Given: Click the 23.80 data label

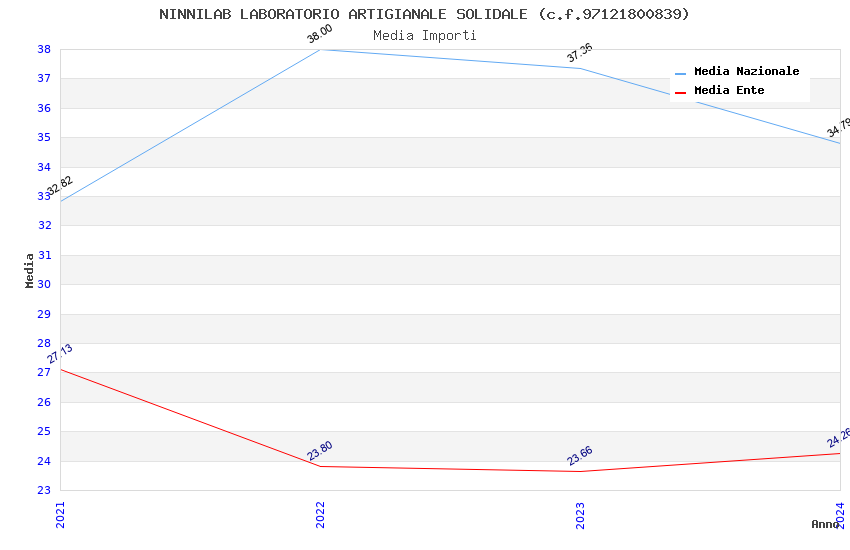Looking at the screenshot, I should pos(319,451).
